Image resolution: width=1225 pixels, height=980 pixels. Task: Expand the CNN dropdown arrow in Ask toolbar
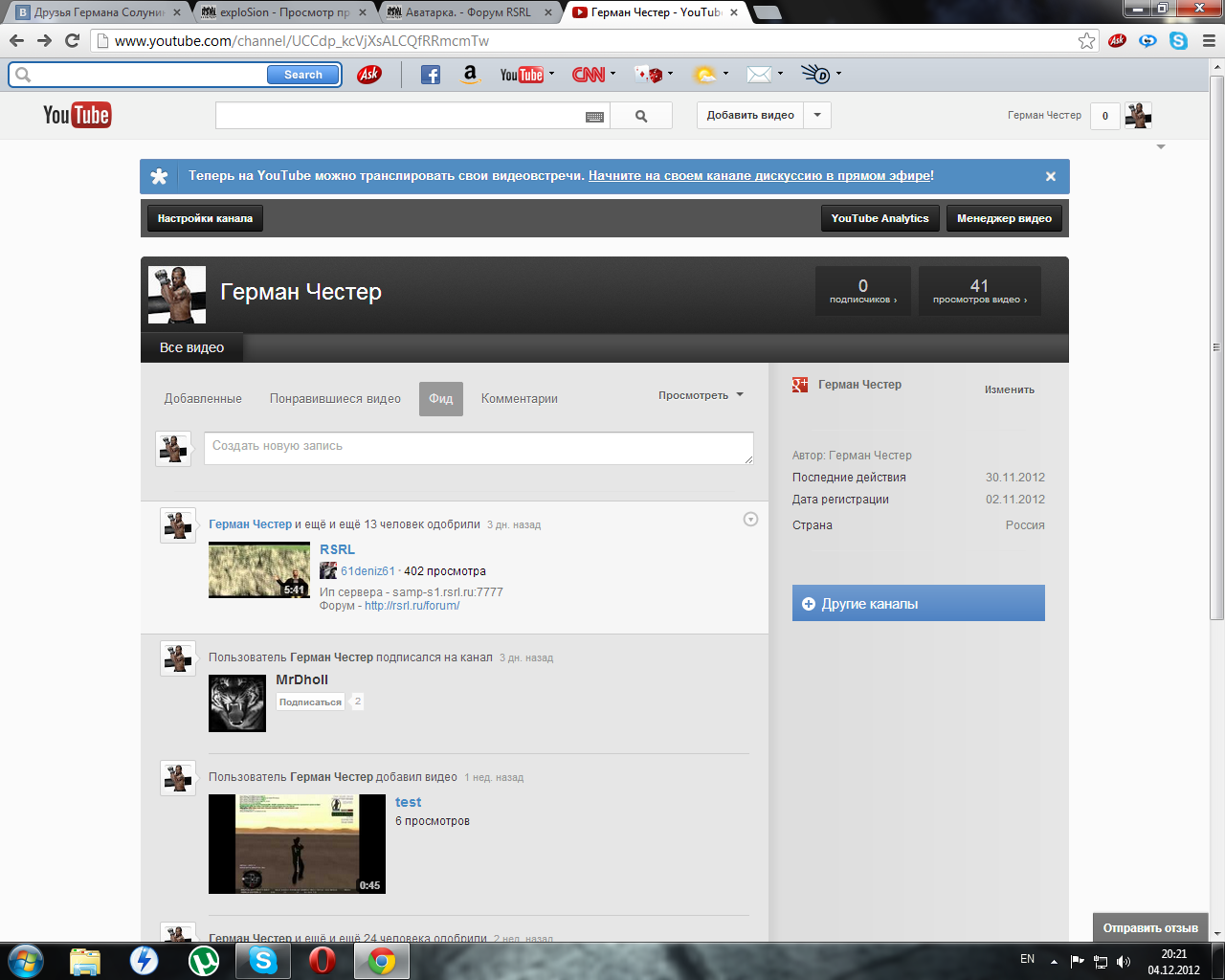coord(612,74)
